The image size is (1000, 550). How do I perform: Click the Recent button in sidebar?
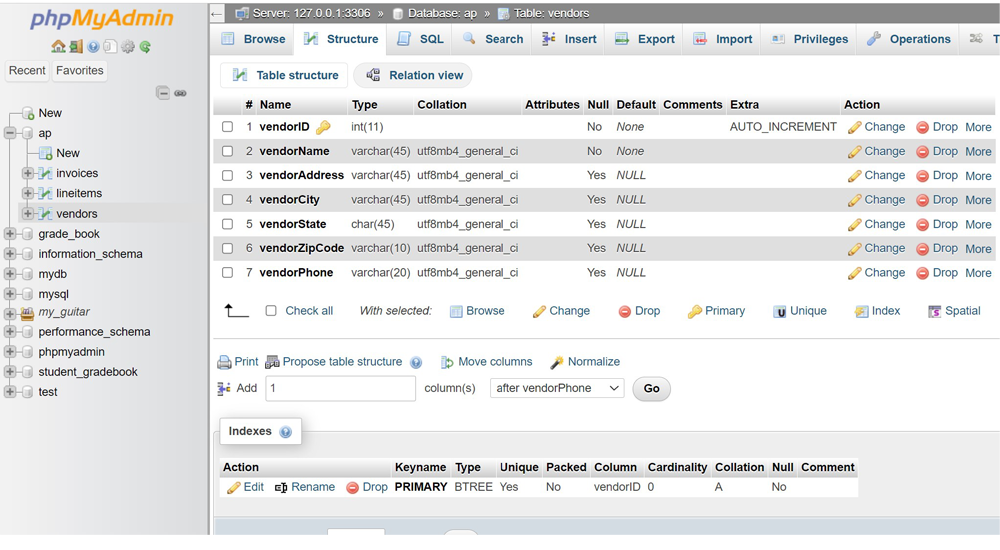(x=27, y=70)
